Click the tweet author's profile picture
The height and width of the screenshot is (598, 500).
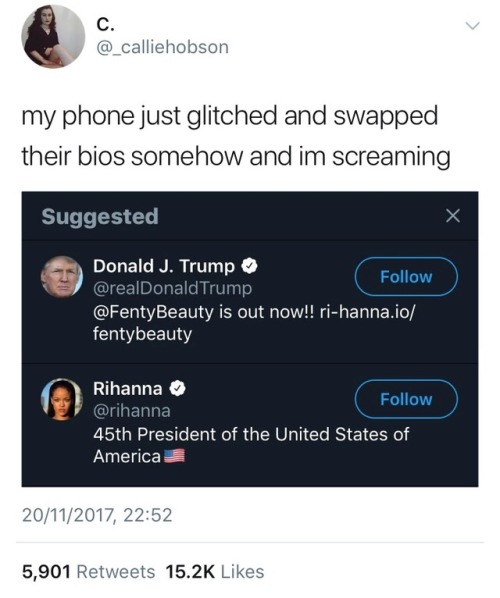[x=53, y=37]
